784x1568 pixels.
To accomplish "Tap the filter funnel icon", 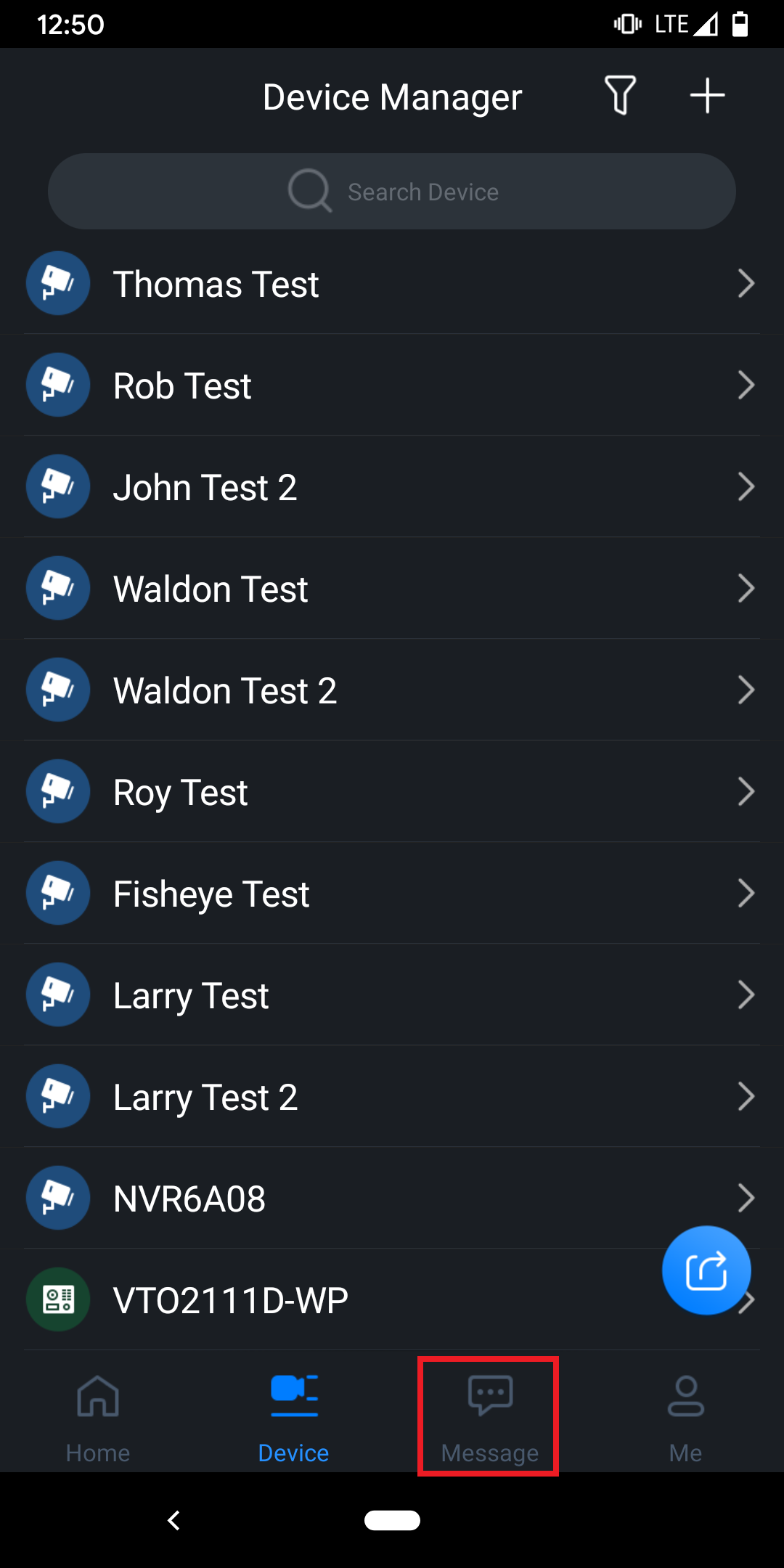I will 620,96.
